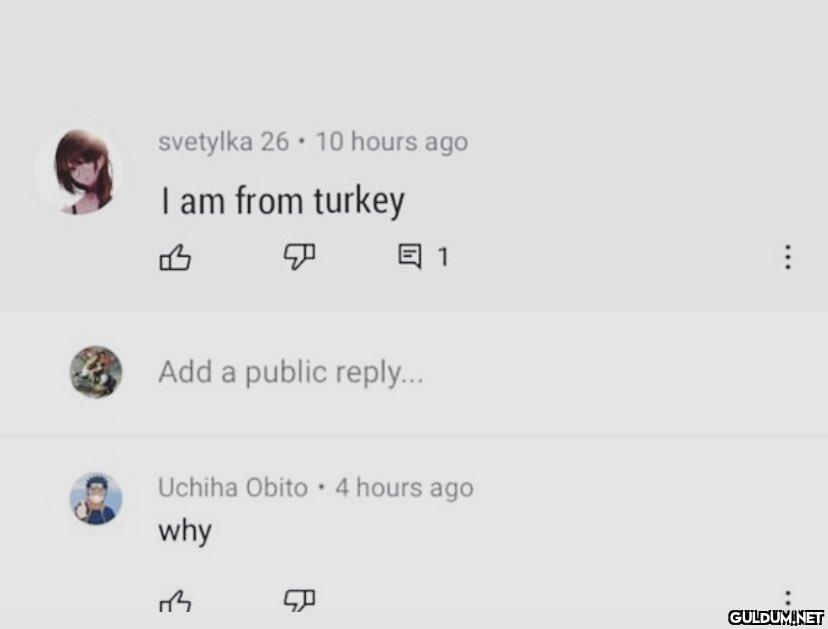The image size is (828, 629).
Task: Dislike Uchiha Obito's "why" reply
Action: tap(299, 601)
